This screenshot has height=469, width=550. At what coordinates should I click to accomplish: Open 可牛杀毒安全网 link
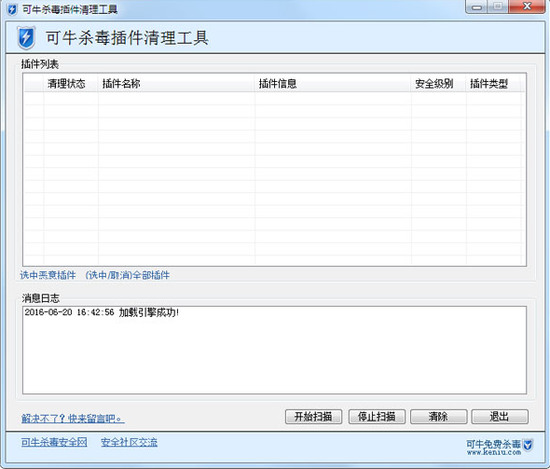[54, 442]
